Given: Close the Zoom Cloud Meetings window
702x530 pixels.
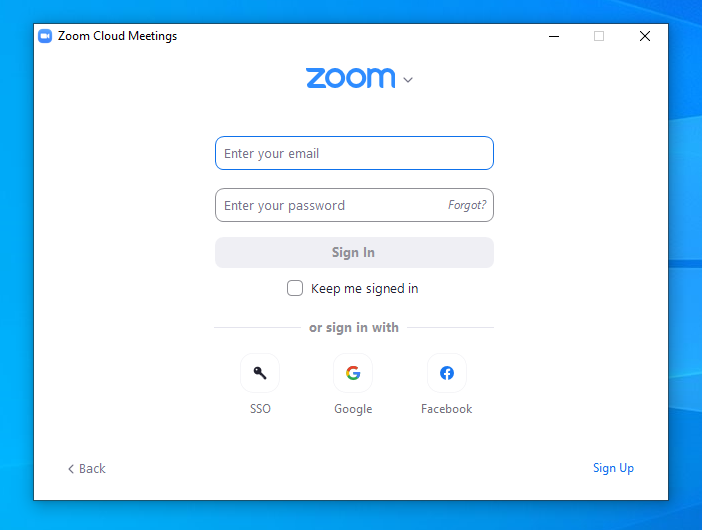Looking at the screenshot, I should [x=645, y=36].
